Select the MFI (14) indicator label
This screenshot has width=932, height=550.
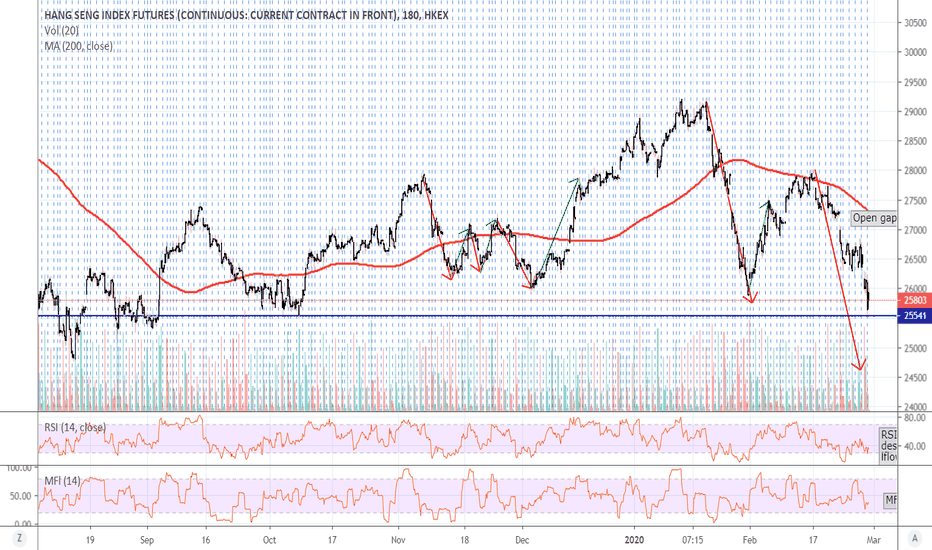(x=62, y=480)
